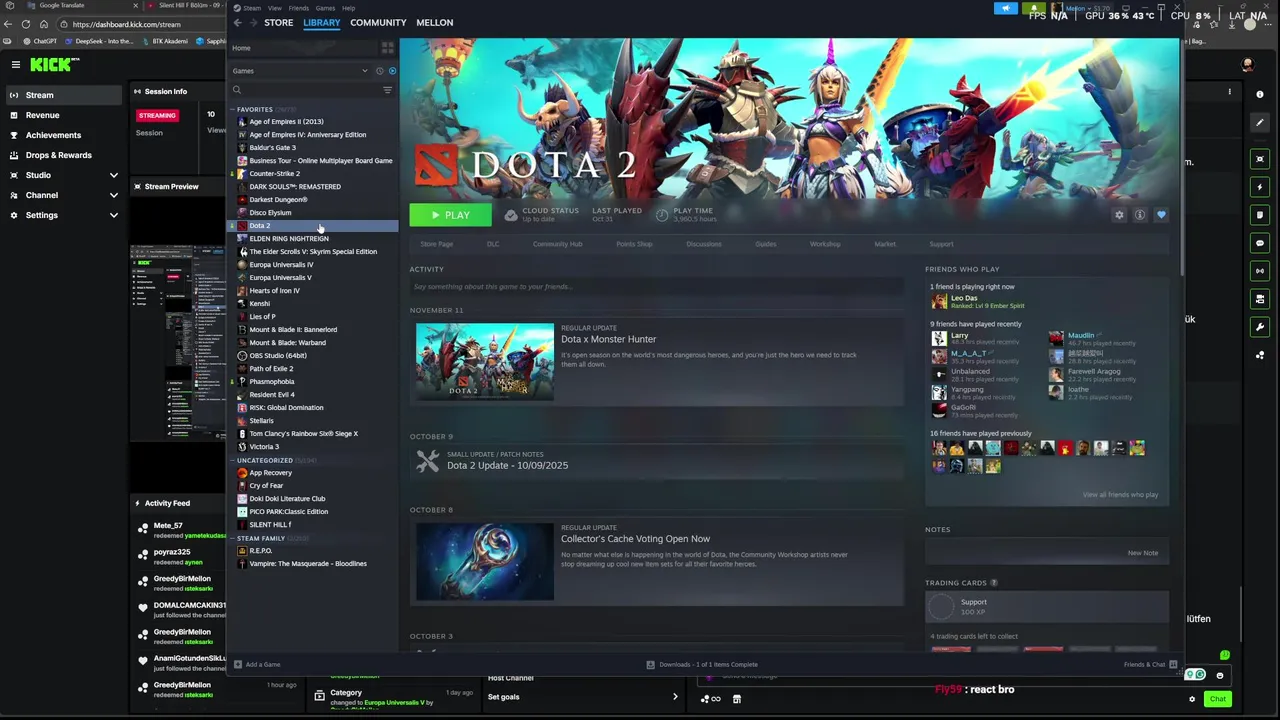Open Dota 2 Workshop link
This screenshot has width=1280, height=720.
(825, 244)
